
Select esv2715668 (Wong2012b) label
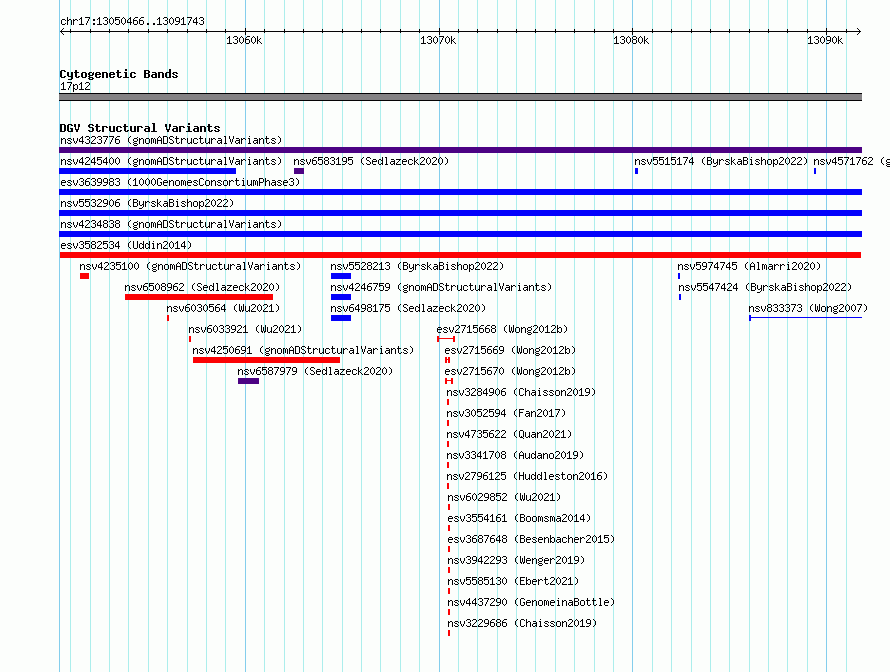click(x=502, y=329)
